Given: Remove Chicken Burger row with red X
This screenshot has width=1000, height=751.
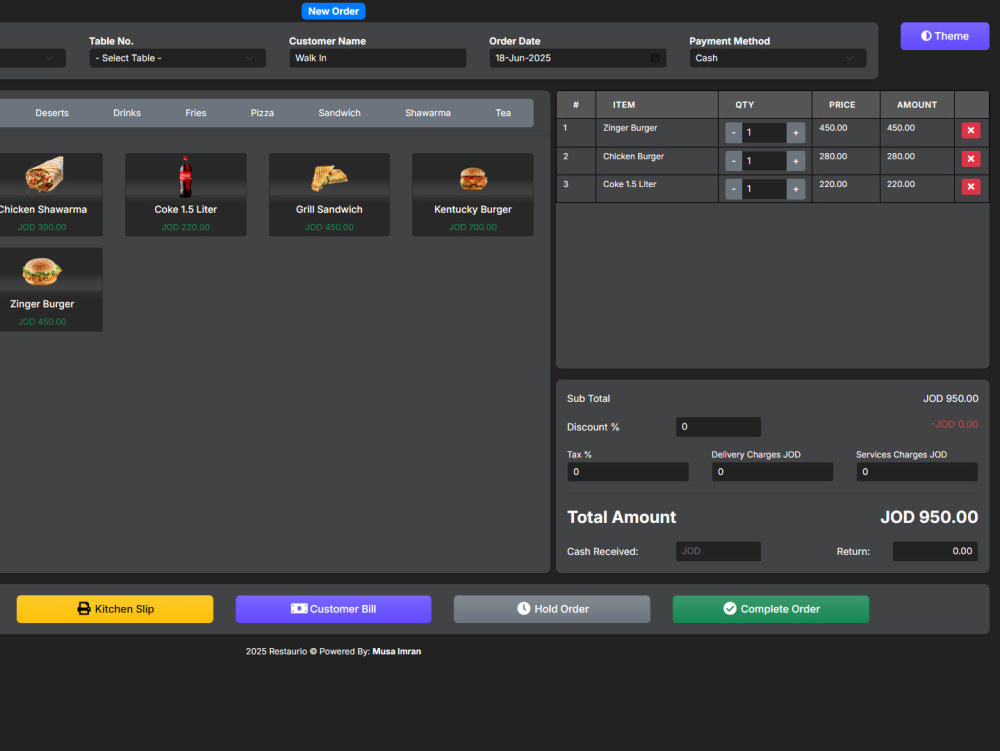Looking at the screenshot, I should click(x=971, y=159).
